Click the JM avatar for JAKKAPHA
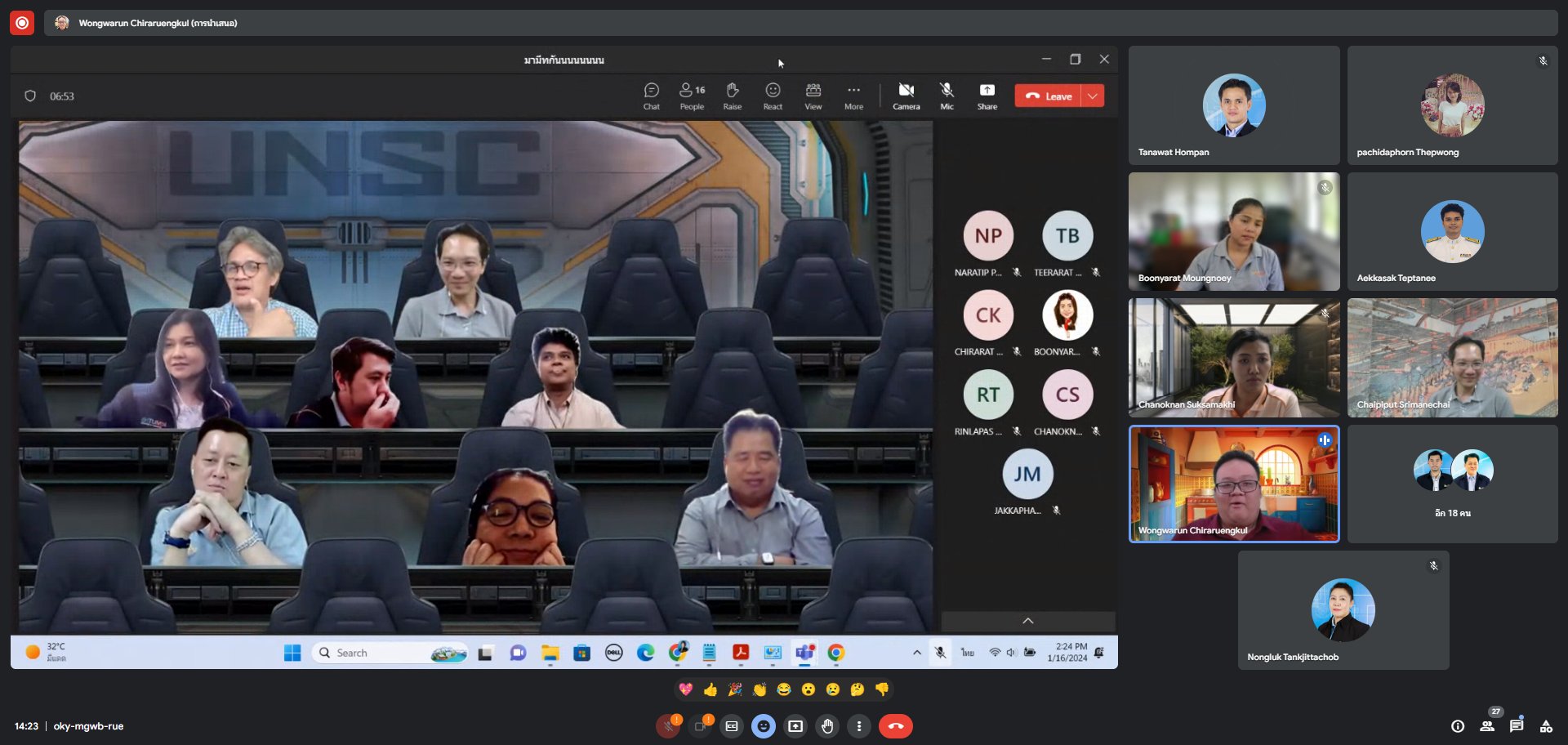The image size is (1568, 745). tap(1027, 474)
